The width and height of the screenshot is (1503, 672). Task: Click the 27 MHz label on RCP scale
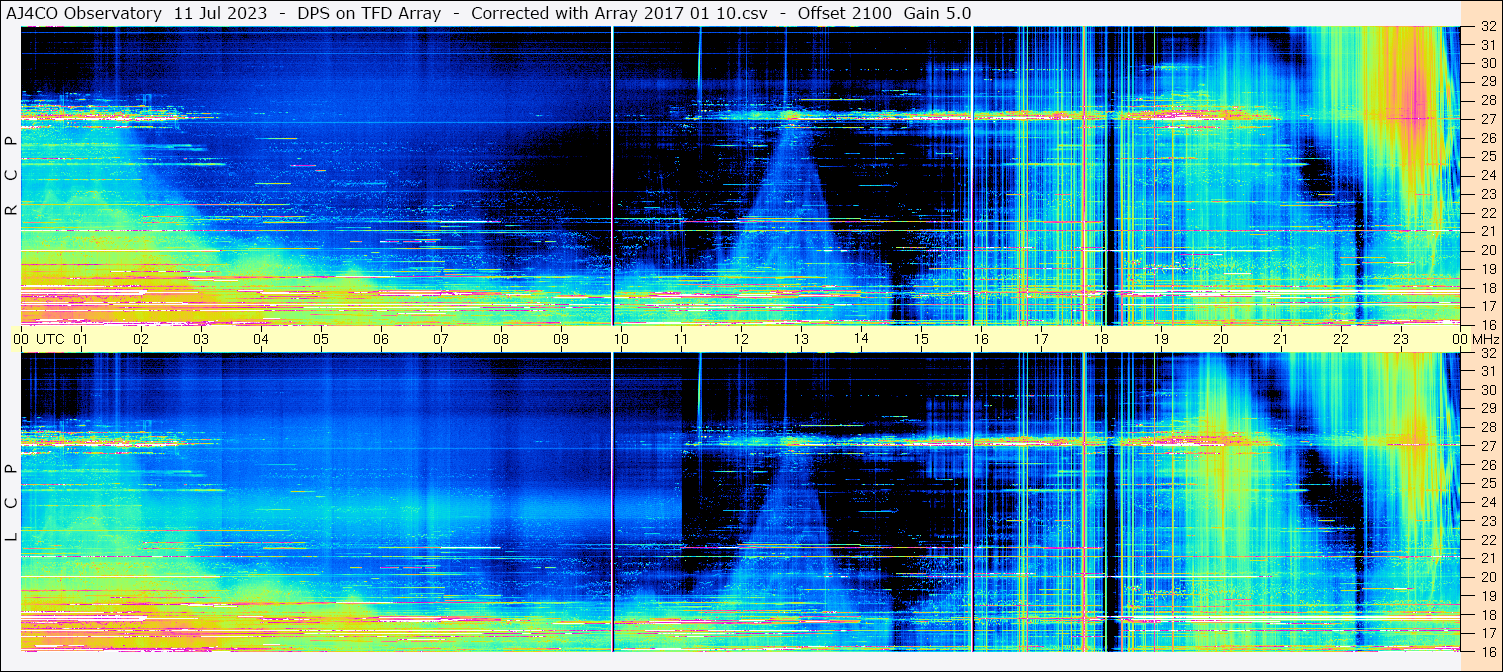1487,119
